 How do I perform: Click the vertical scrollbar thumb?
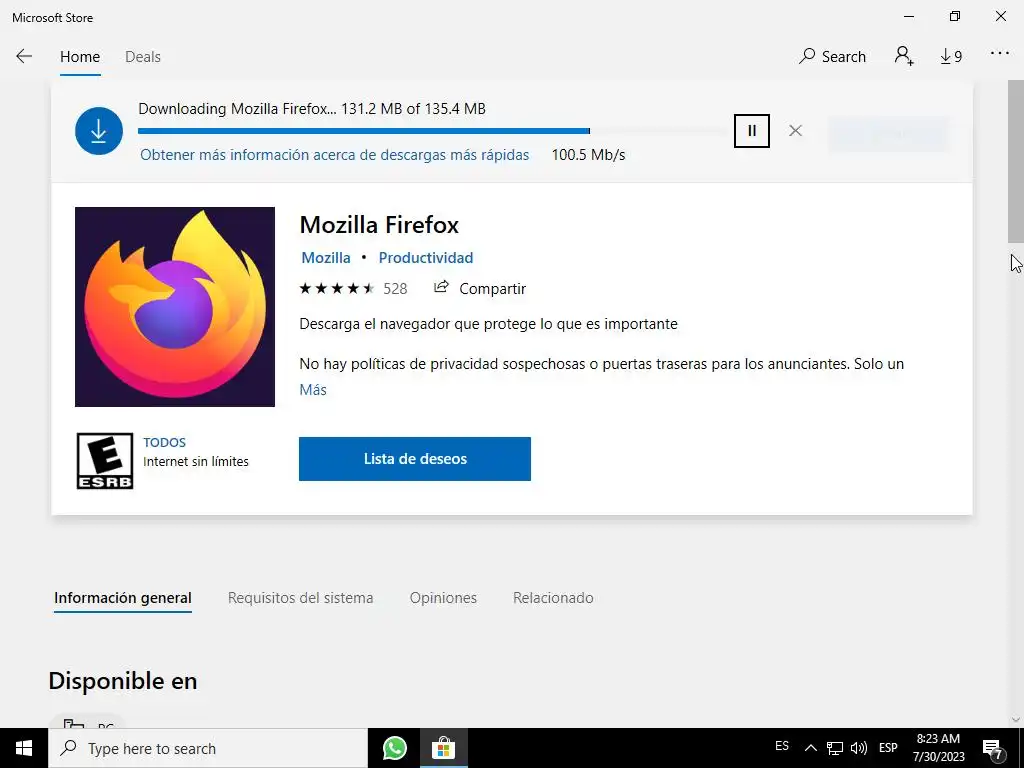[x=1016, y=162]
